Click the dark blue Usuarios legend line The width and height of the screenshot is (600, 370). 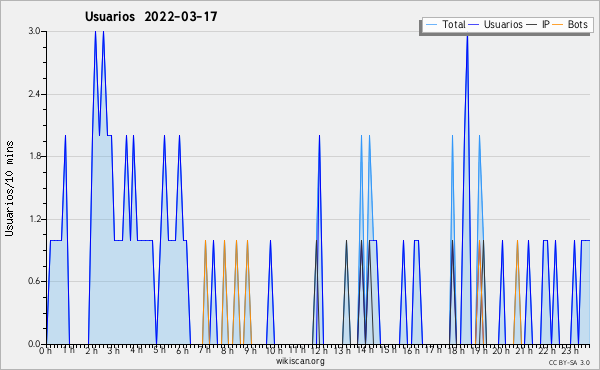point(474,25)
